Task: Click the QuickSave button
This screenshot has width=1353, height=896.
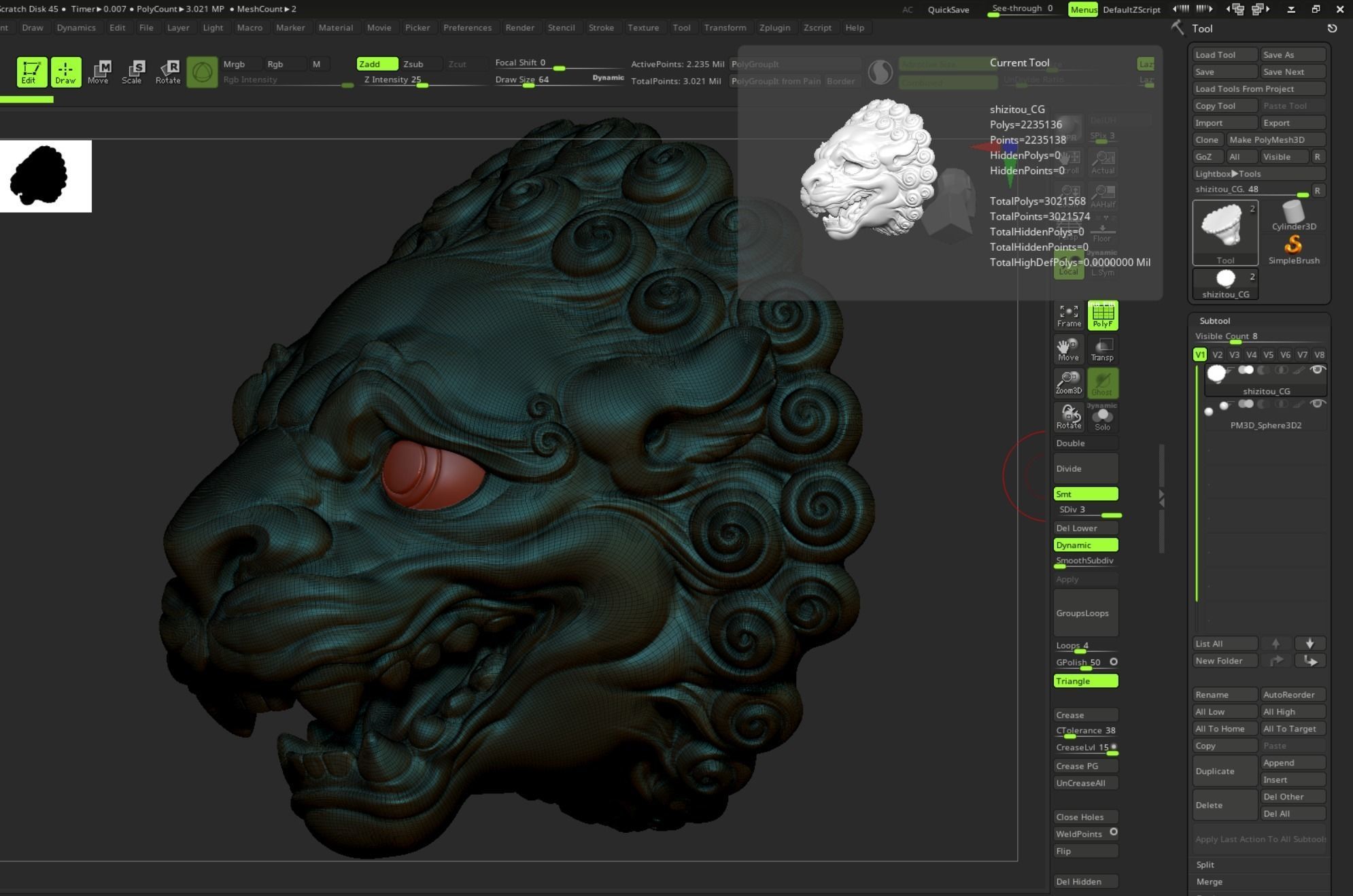Action: click(948, 10)
